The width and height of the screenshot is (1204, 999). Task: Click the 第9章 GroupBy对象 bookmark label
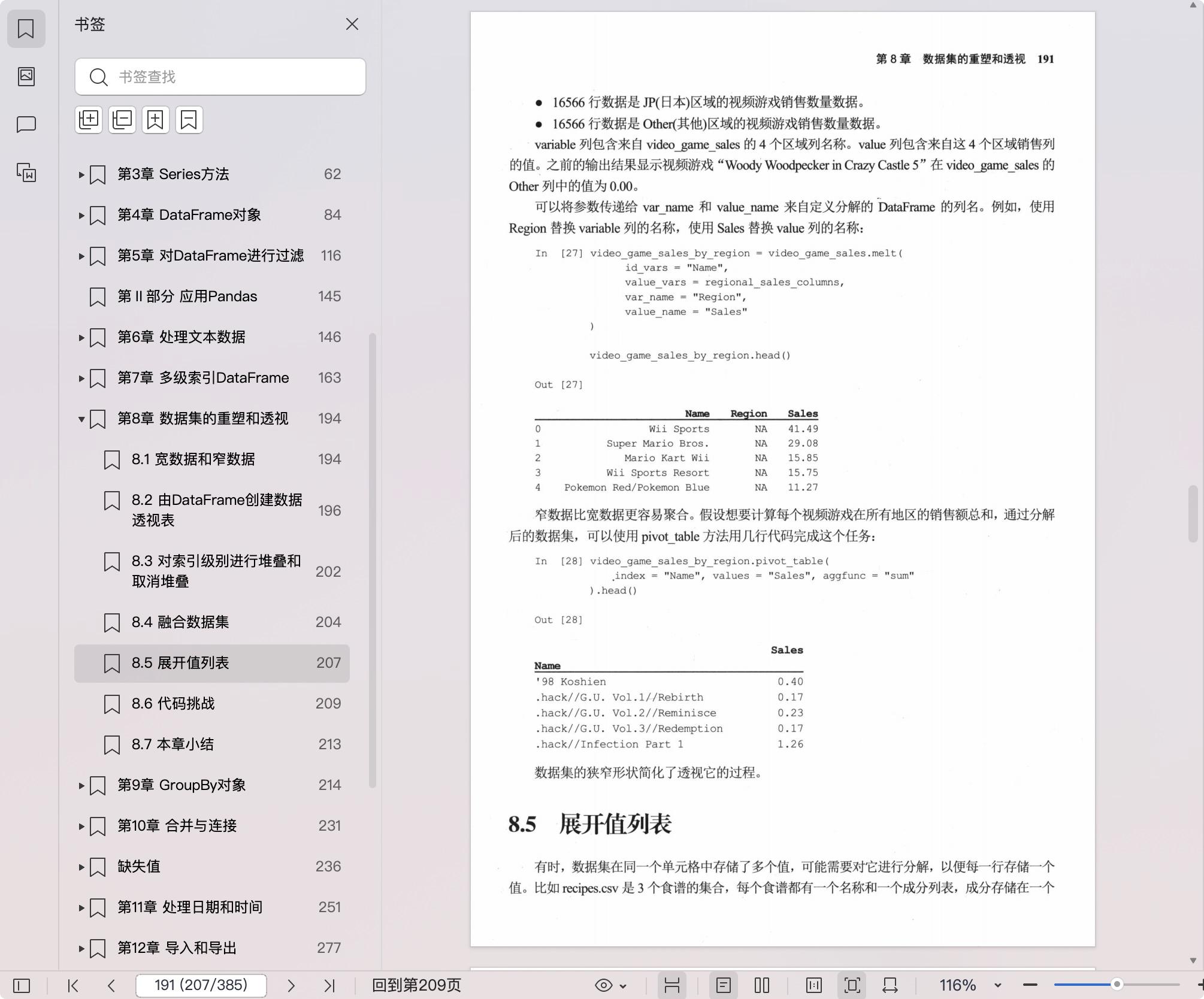[181, 785]
